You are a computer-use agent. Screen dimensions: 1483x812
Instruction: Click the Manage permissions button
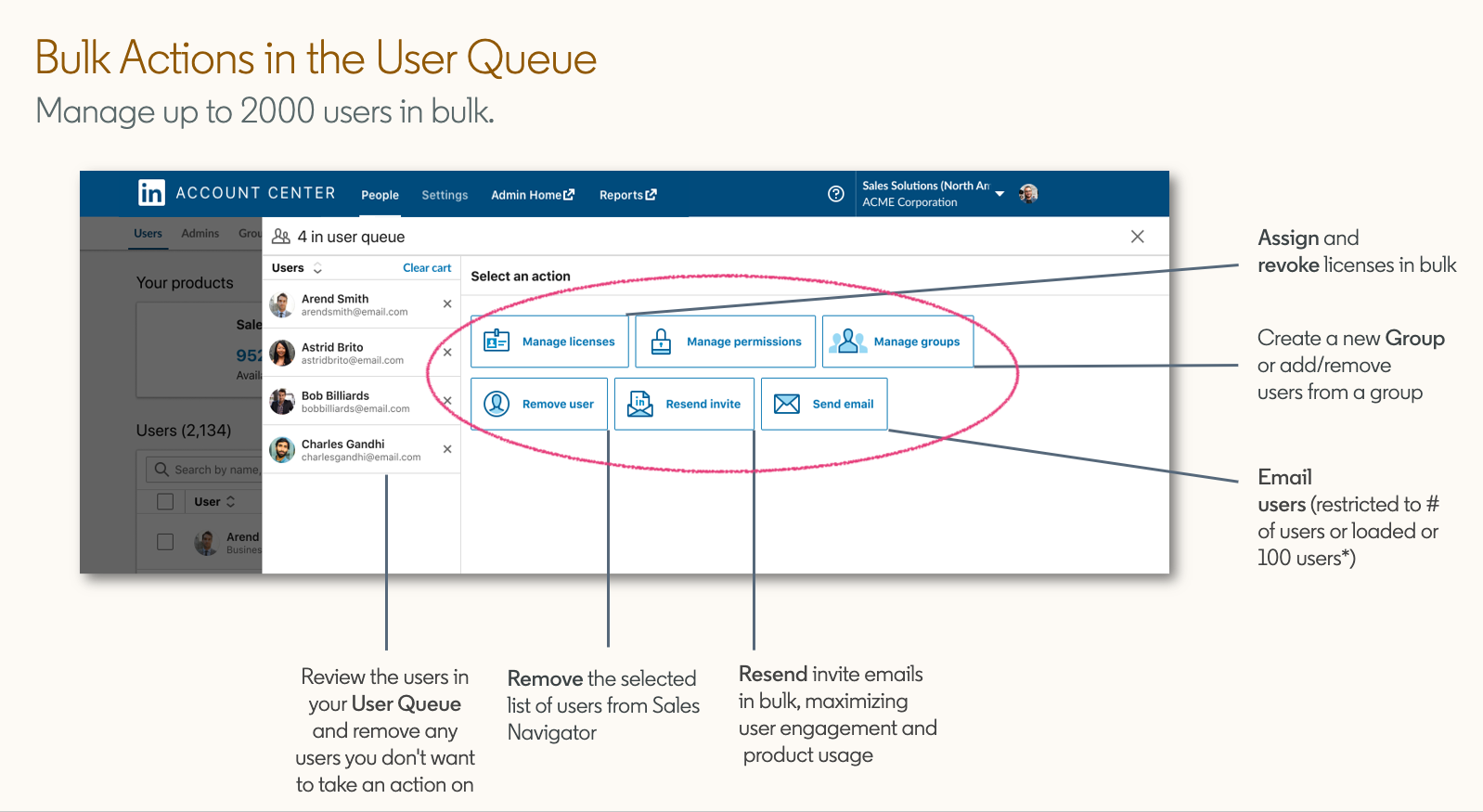click(x=725, y=342)
